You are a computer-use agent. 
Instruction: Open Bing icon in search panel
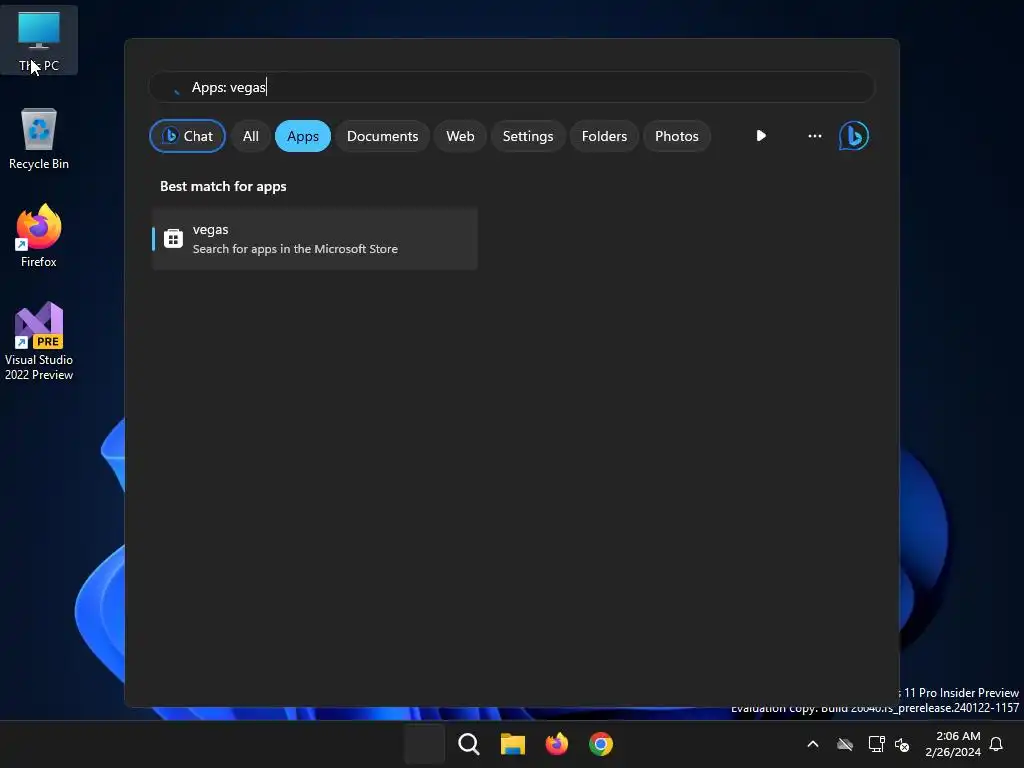854,136
